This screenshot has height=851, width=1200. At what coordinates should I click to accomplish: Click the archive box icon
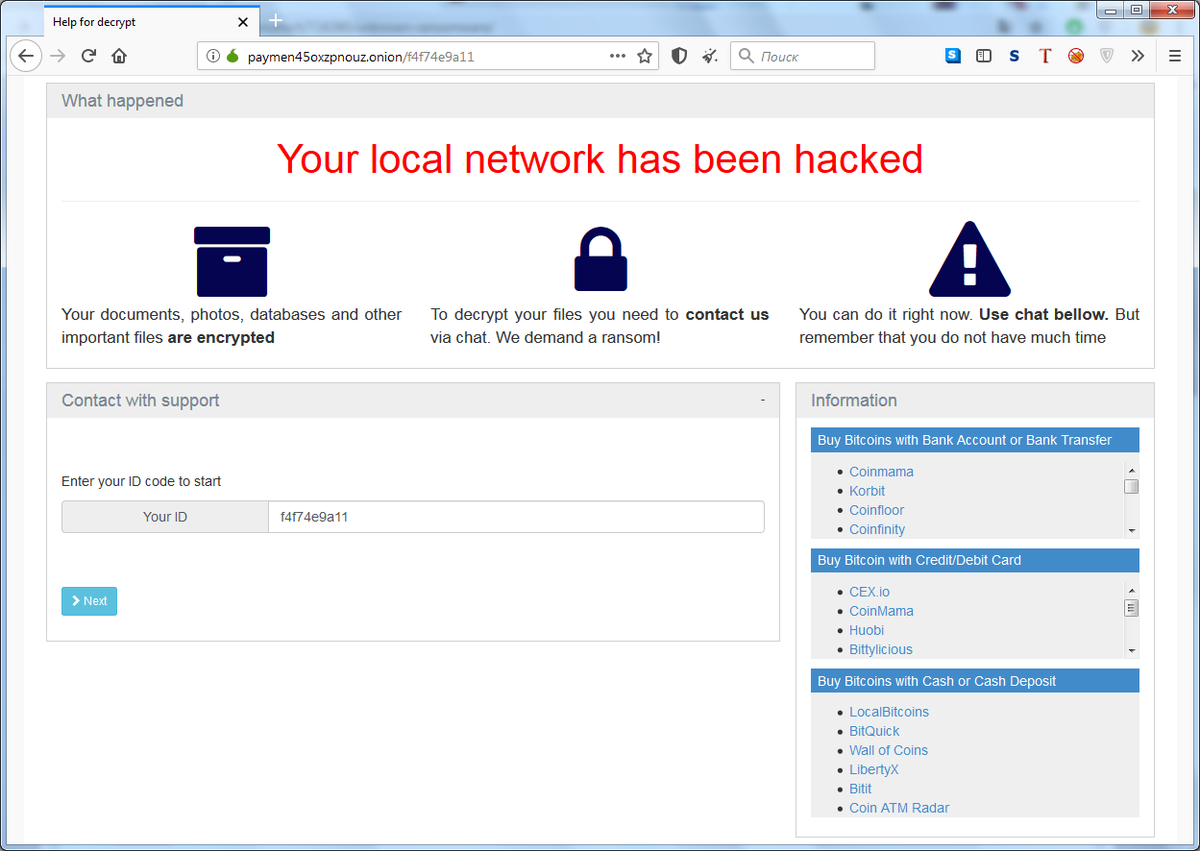click(232, 261)
